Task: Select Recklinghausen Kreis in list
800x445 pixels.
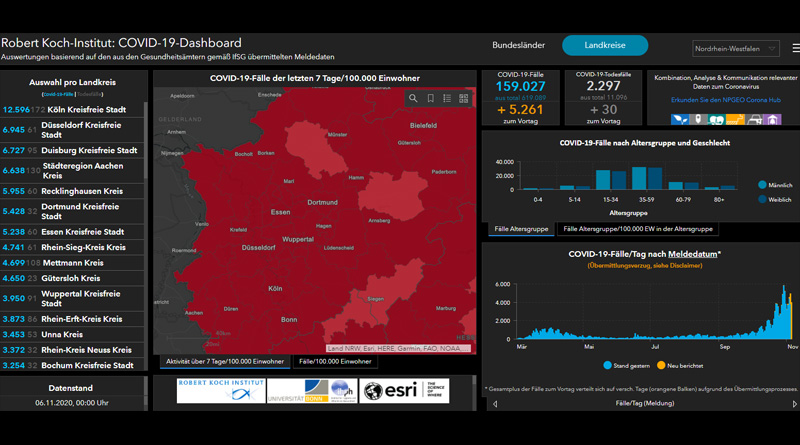Action: point(72,191)
